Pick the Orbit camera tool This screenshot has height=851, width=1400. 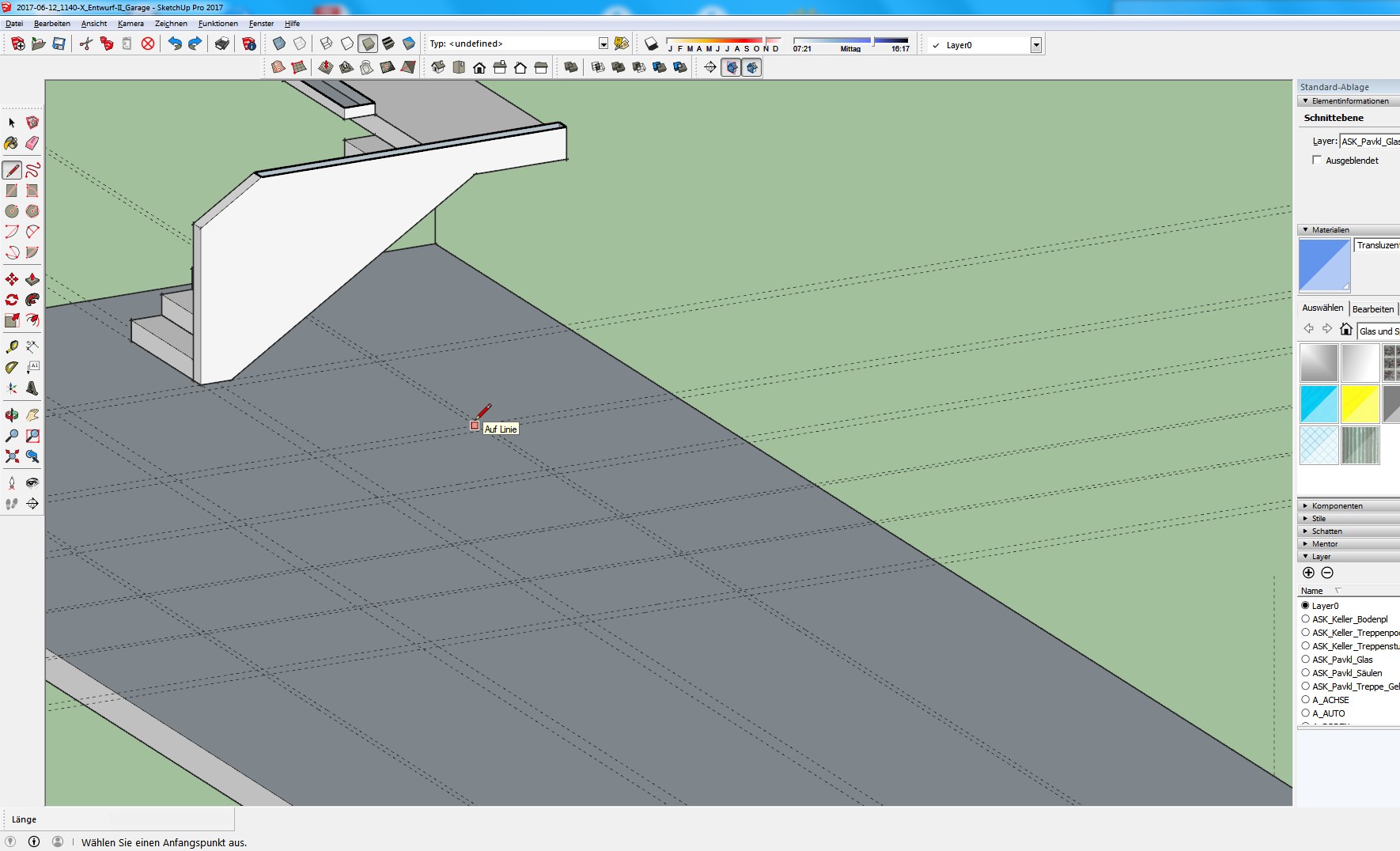[x=12, y=415]
